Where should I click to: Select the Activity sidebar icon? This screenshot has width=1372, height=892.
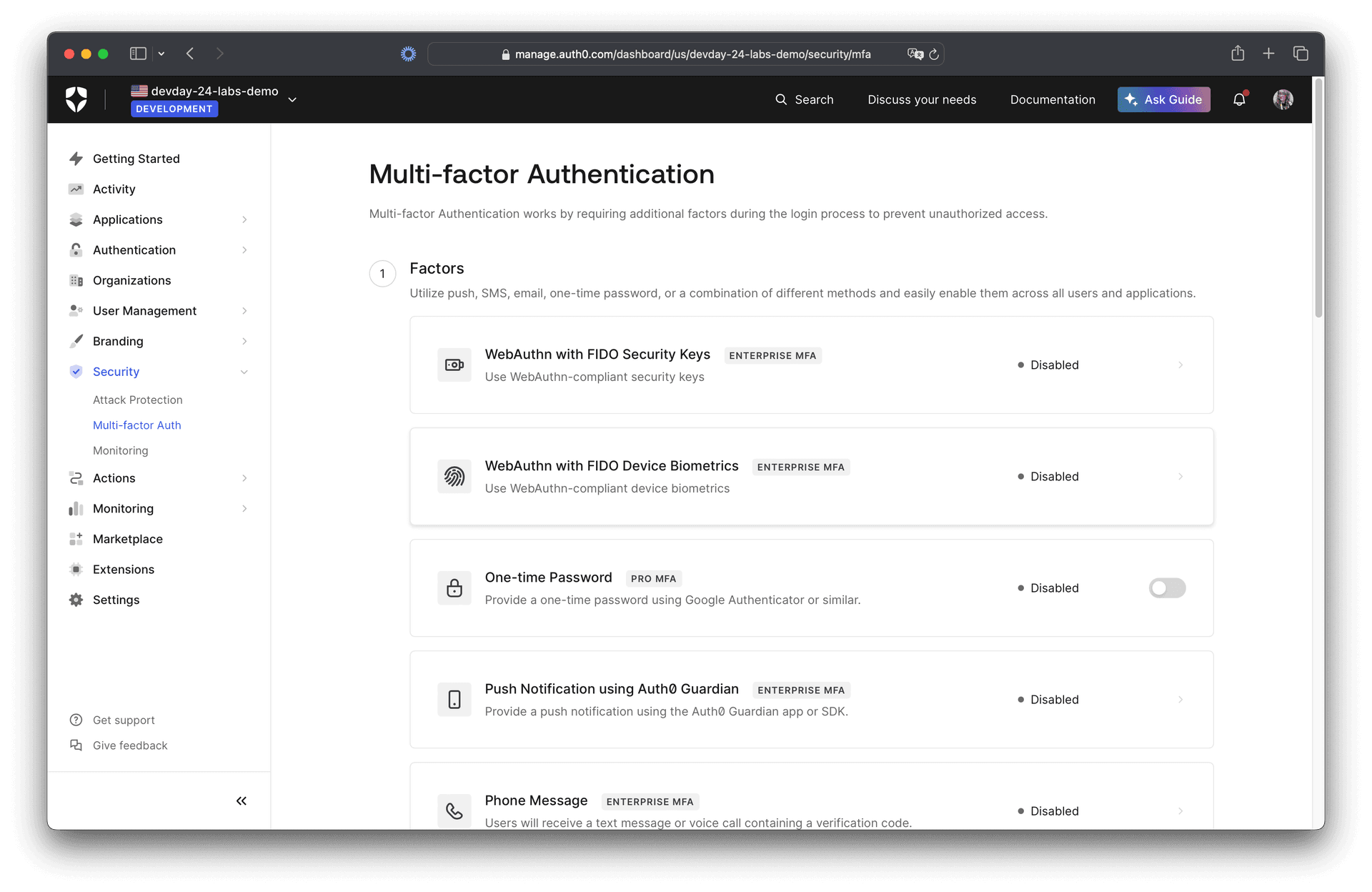tap(76, 189)
